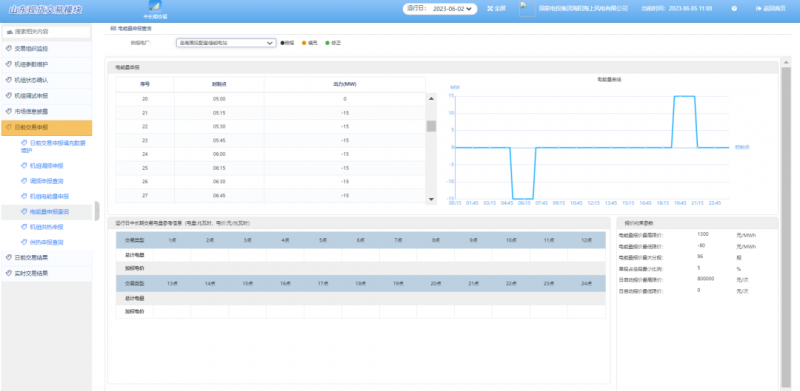Click the tag icon beside 交易组织监控
Screen dimensions: 800x391
point(8,49)
